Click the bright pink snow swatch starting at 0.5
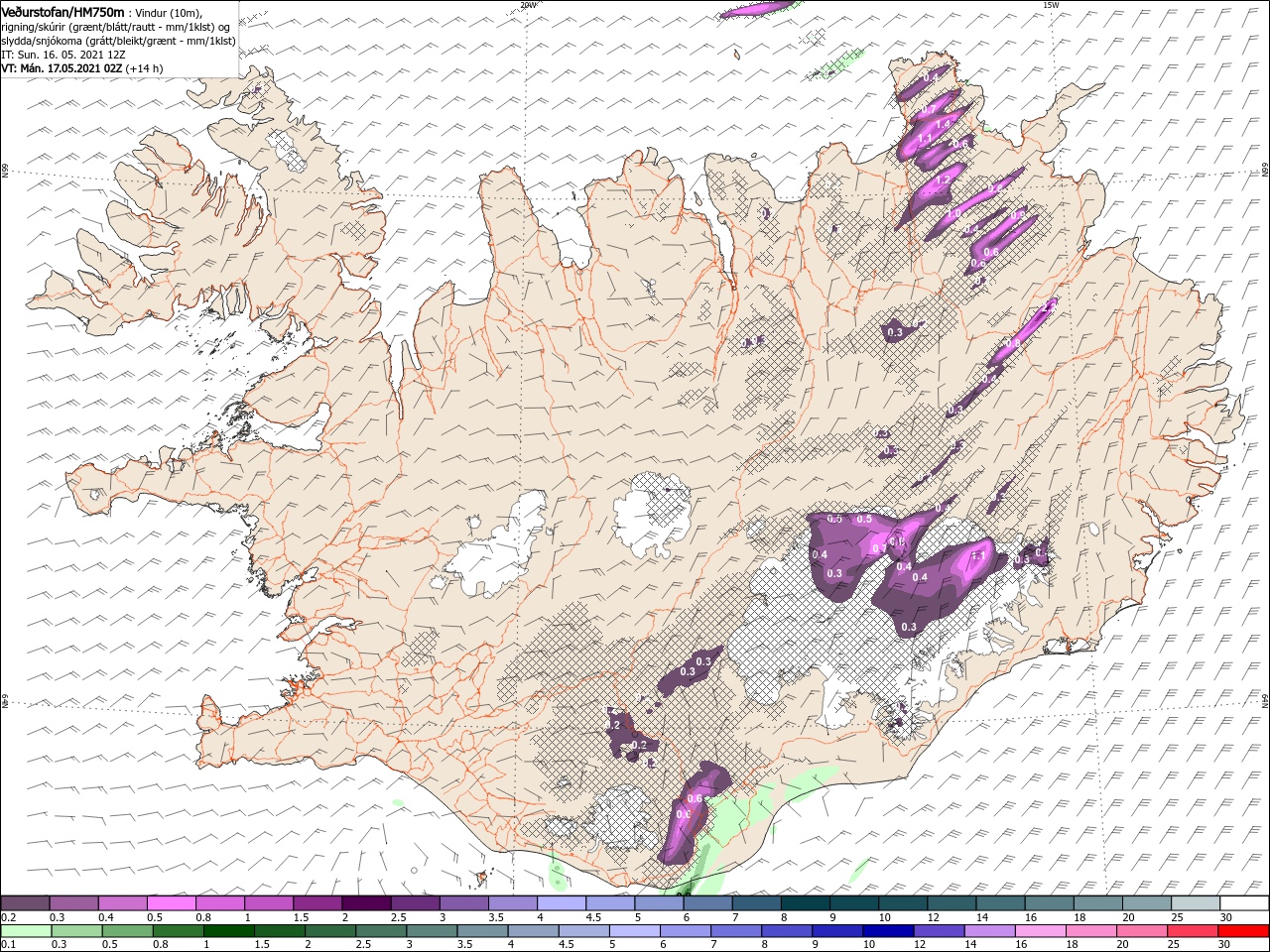This screenshot has height=952, width=1270. coord(171,903)
